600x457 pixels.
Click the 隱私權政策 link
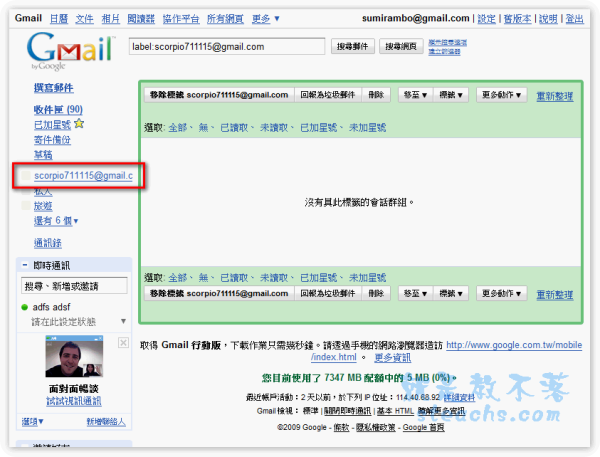point(375,427)
